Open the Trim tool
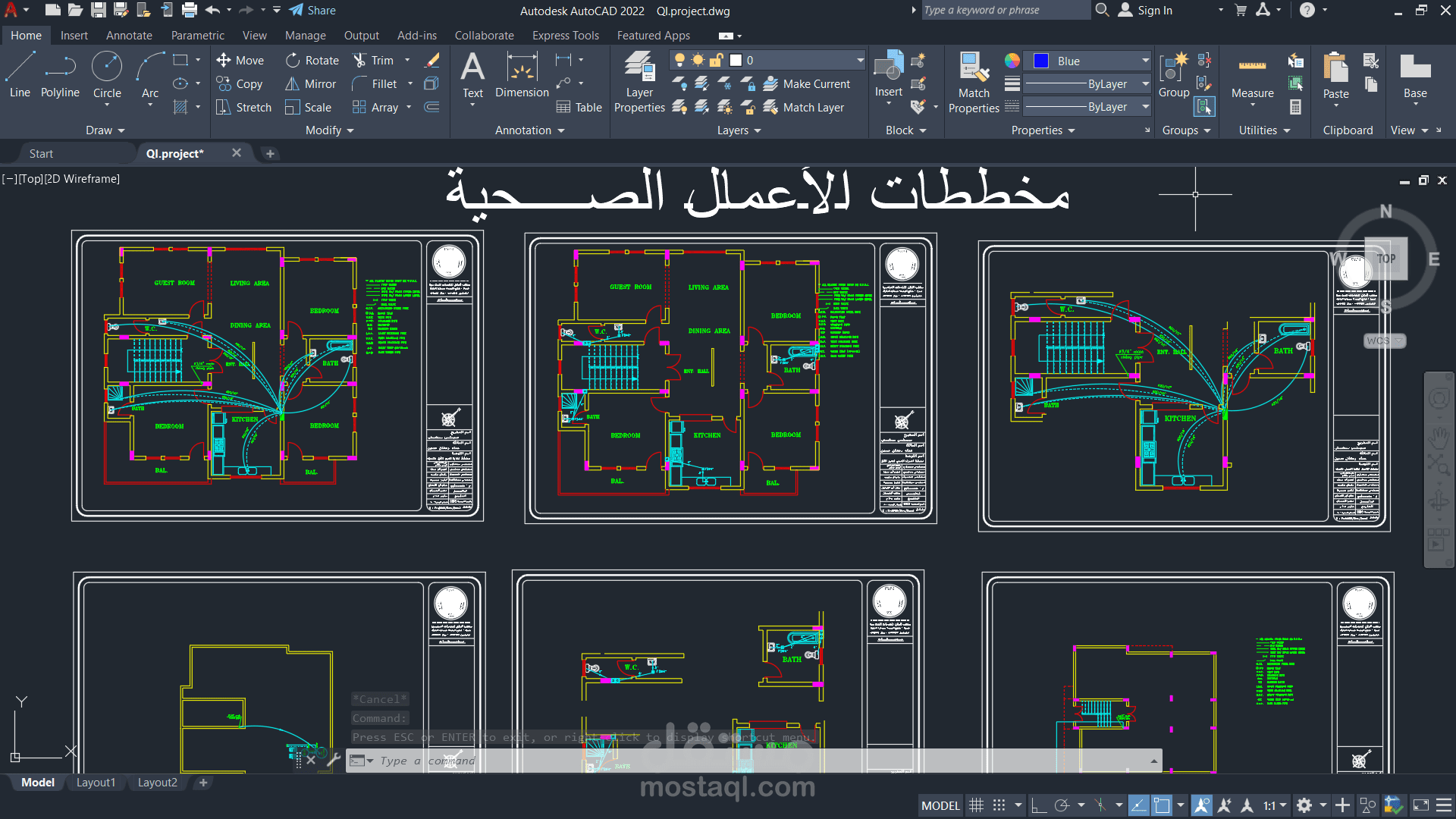 (377, 60)
